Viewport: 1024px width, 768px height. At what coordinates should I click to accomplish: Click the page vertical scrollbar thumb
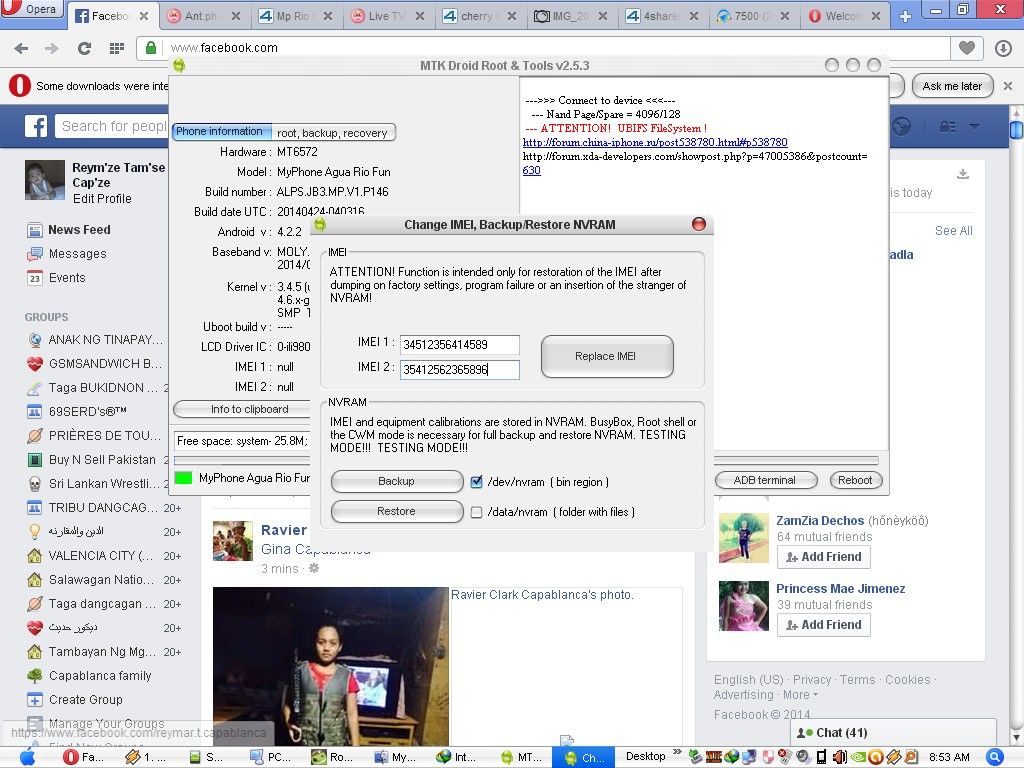[1016, 130]
